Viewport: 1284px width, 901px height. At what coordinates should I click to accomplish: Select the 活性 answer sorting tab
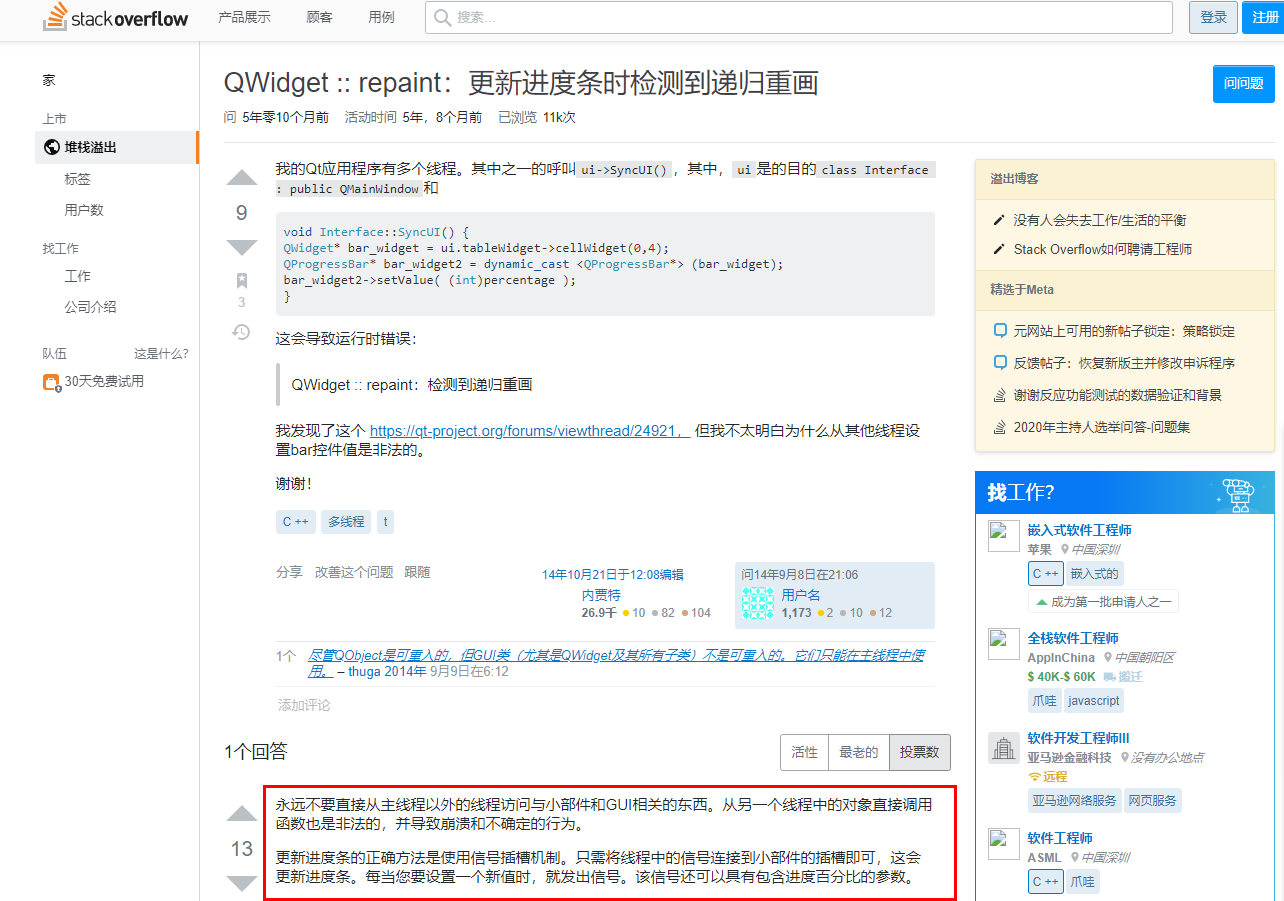coord(805,752)
